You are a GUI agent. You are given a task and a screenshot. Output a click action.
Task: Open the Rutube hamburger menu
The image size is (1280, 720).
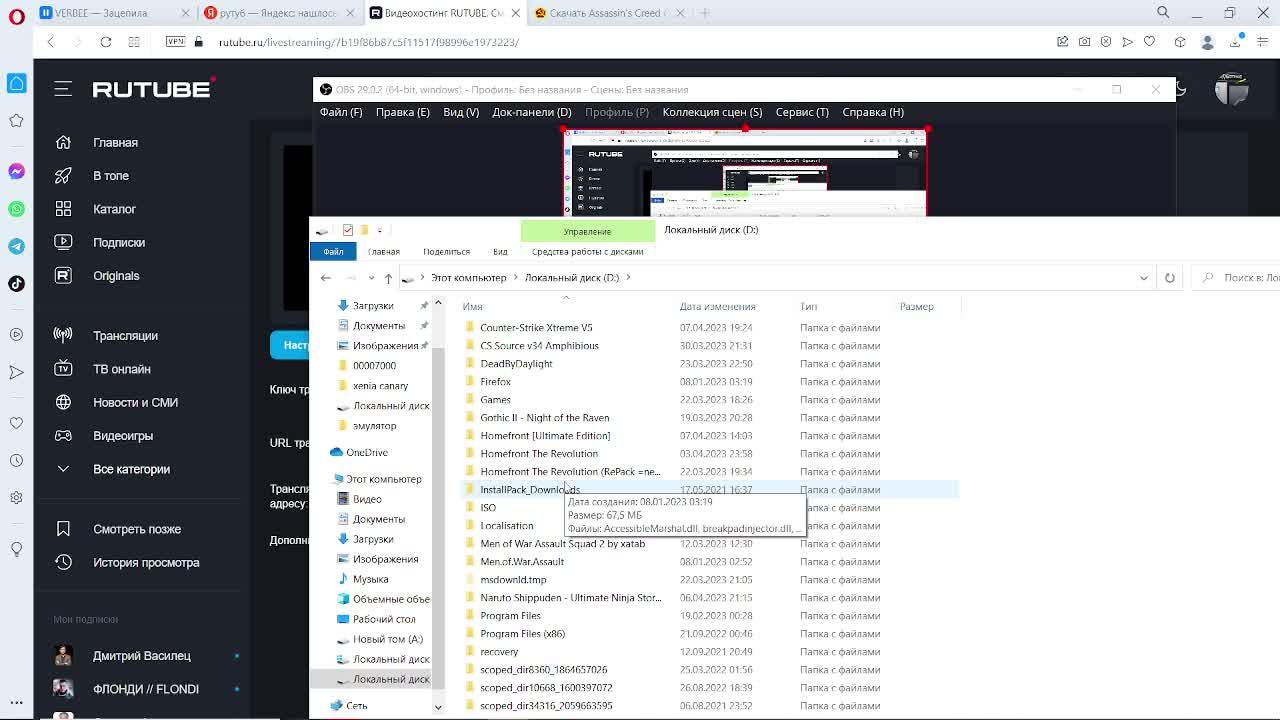click(63, 89)
